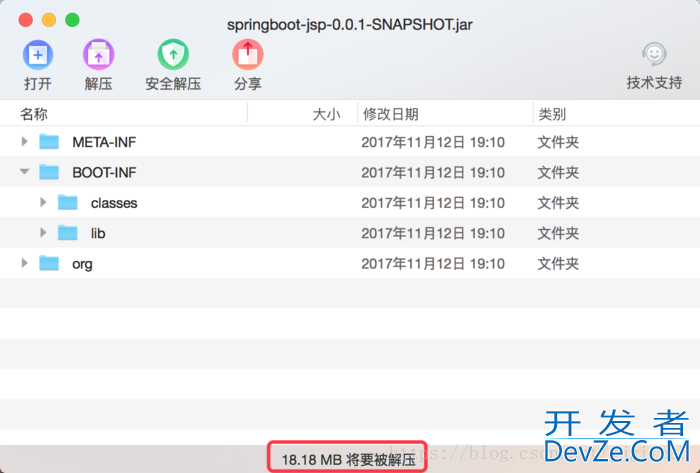Expand the lib folder
Viewport: 700px width, 473px height.
coord(43,233)
